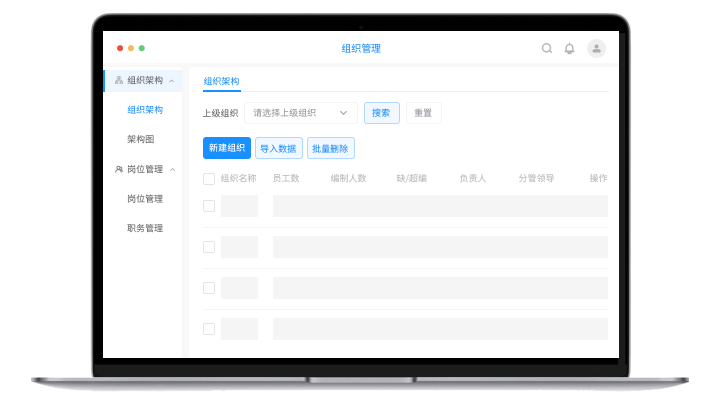720x405 pixels.
Task: Click the 批量删除 button
Action: point(330,148)
